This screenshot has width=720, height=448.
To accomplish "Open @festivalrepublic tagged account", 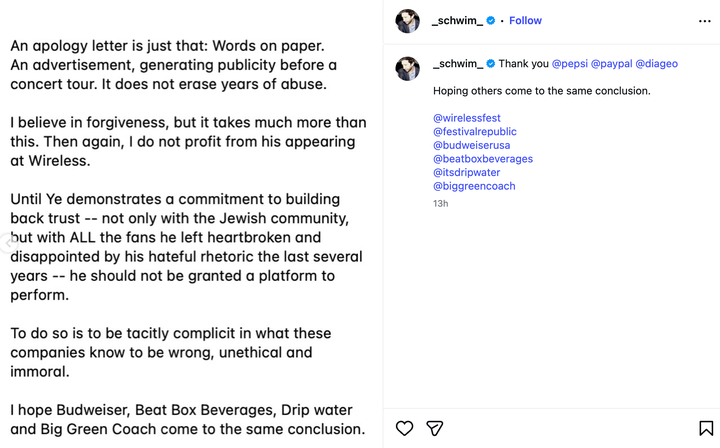I will point(475,132).
